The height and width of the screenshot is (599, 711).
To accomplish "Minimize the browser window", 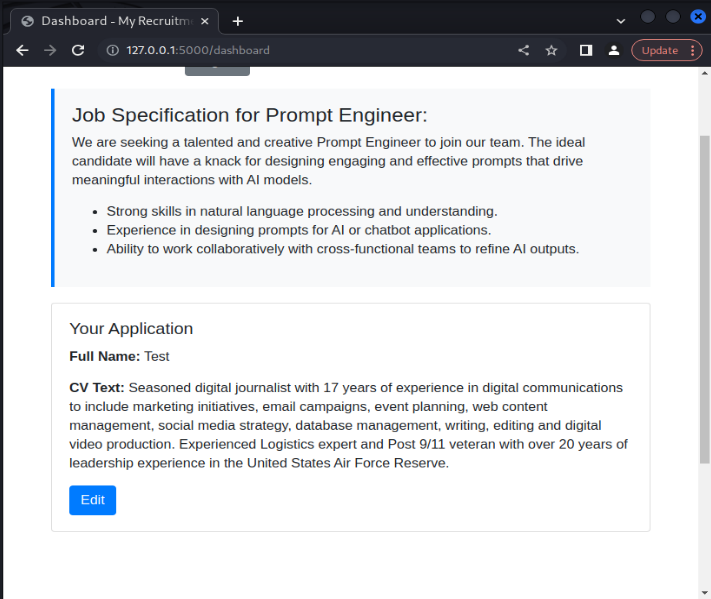I will pyautogui.click(x=648, y=17).
